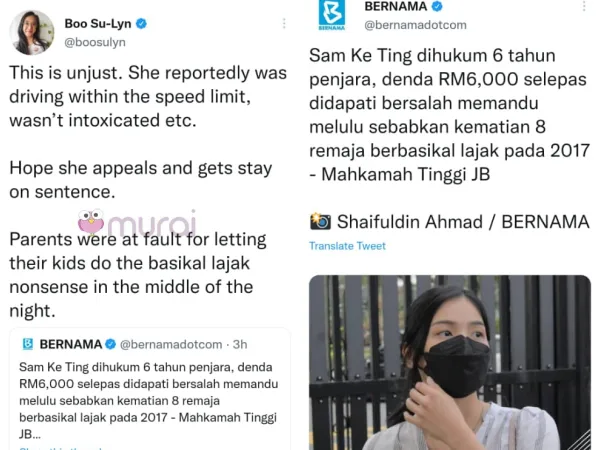Viewport: 600px width, 450px height.
Task: Click @bernamadotcom handle in the quoted tweet
Action: coord(171,344)
